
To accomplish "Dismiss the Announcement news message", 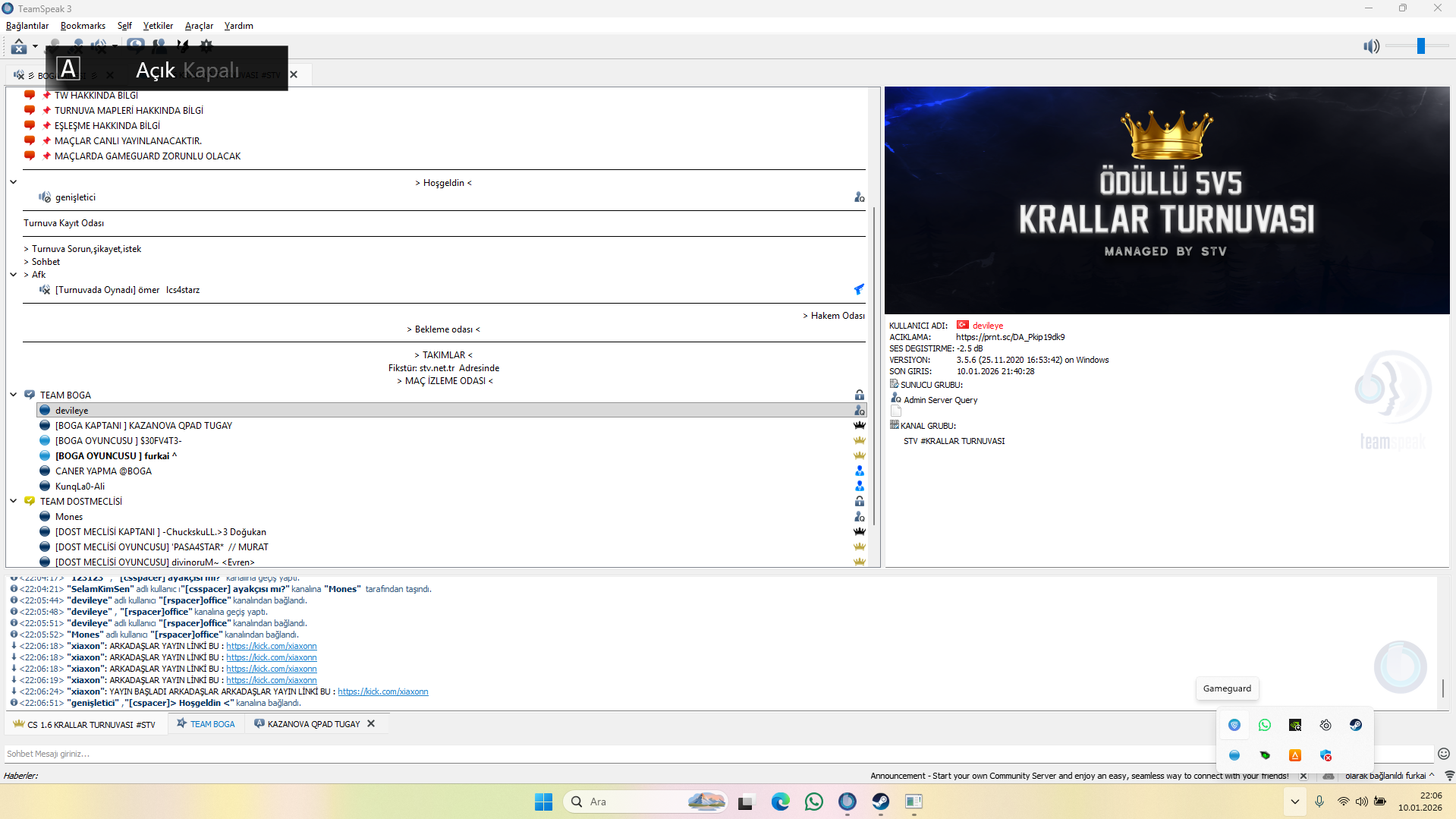I will 1303,776.
